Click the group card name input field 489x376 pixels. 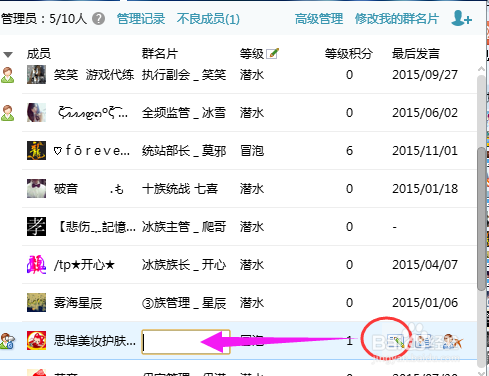click(x=186, y=342)
